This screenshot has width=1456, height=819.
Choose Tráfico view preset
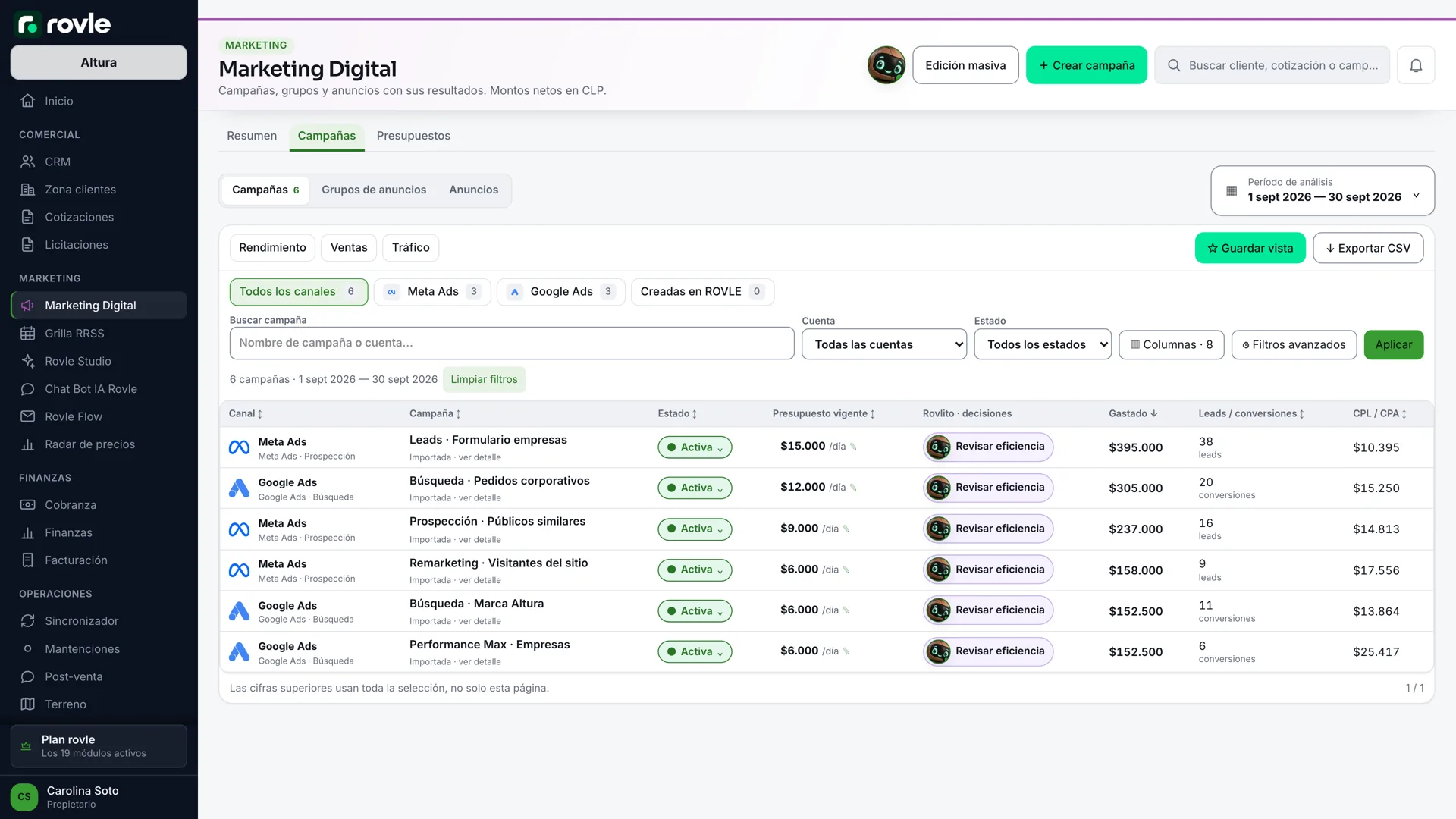pos(411,248)
